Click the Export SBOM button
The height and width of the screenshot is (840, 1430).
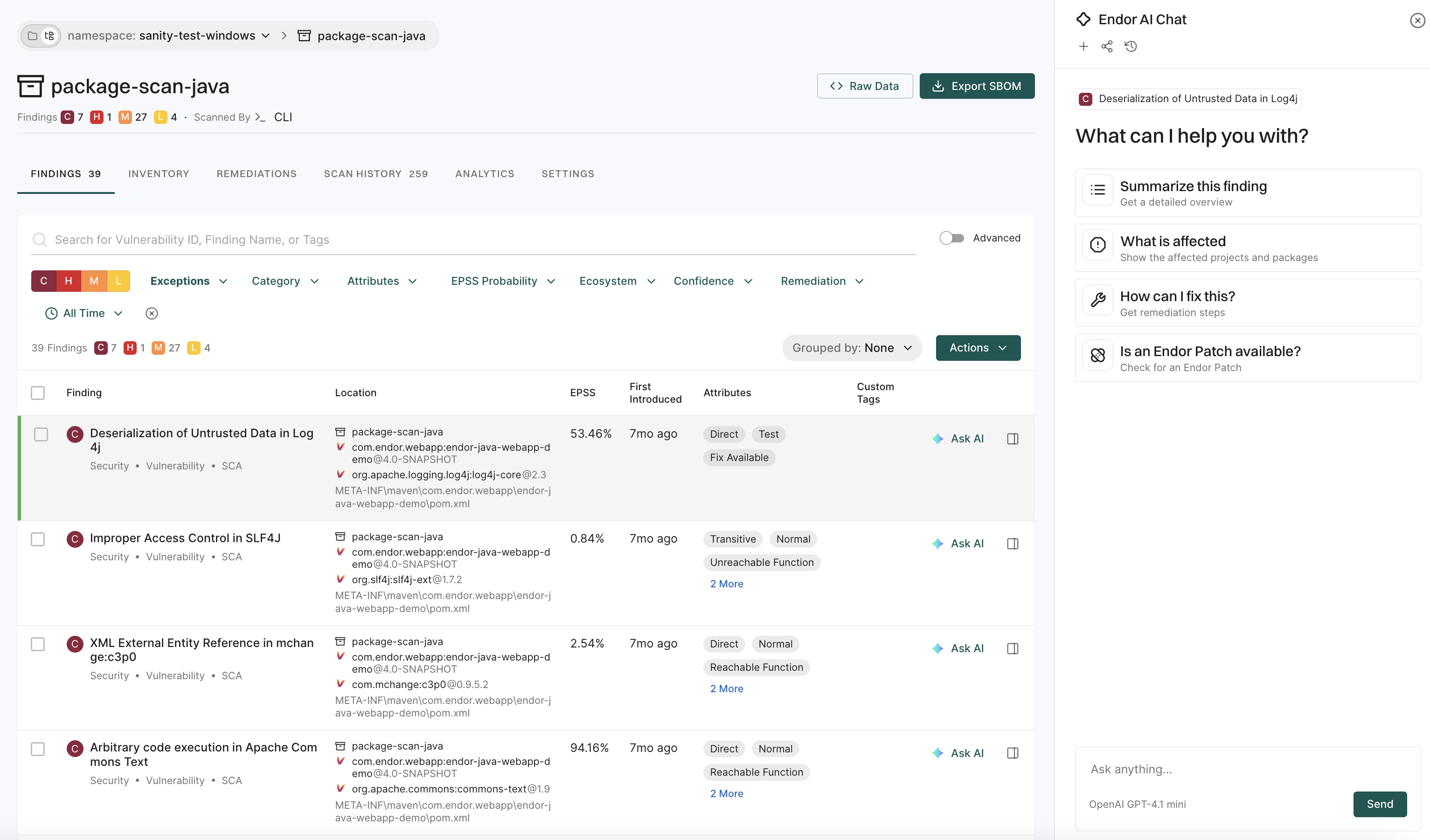pos(976,86)
